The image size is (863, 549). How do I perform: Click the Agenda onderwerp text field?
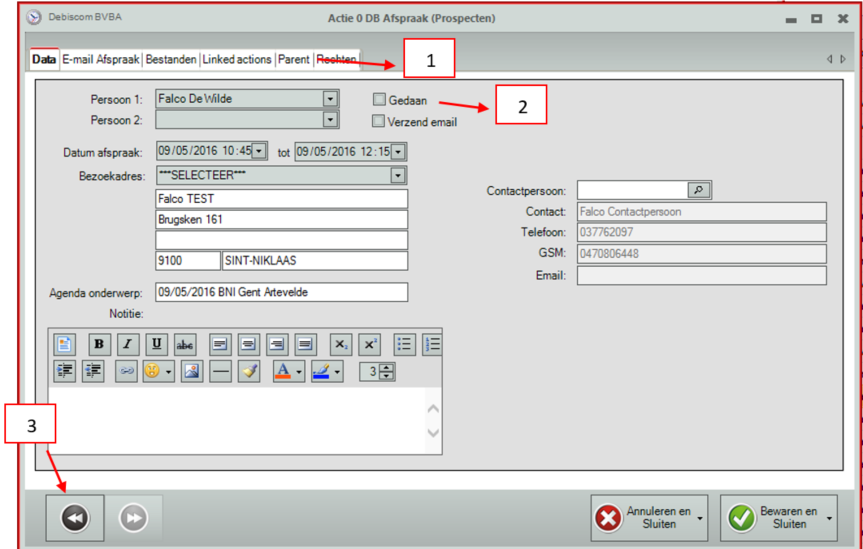(281, 293)
